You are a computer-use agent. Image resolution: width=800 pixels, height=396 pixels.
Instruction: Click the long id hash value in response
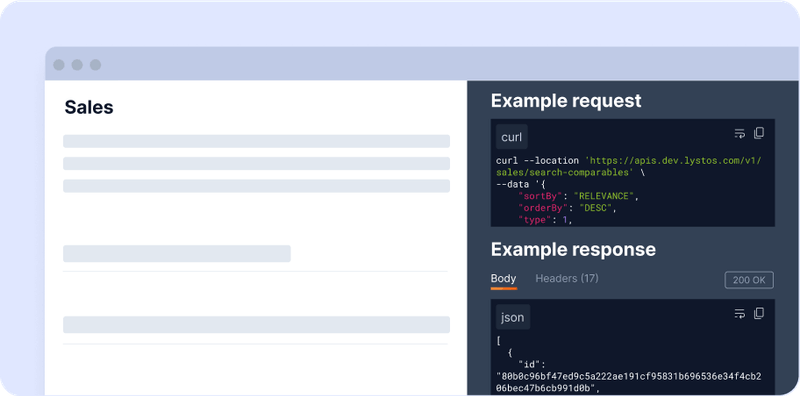coord(629,382)
